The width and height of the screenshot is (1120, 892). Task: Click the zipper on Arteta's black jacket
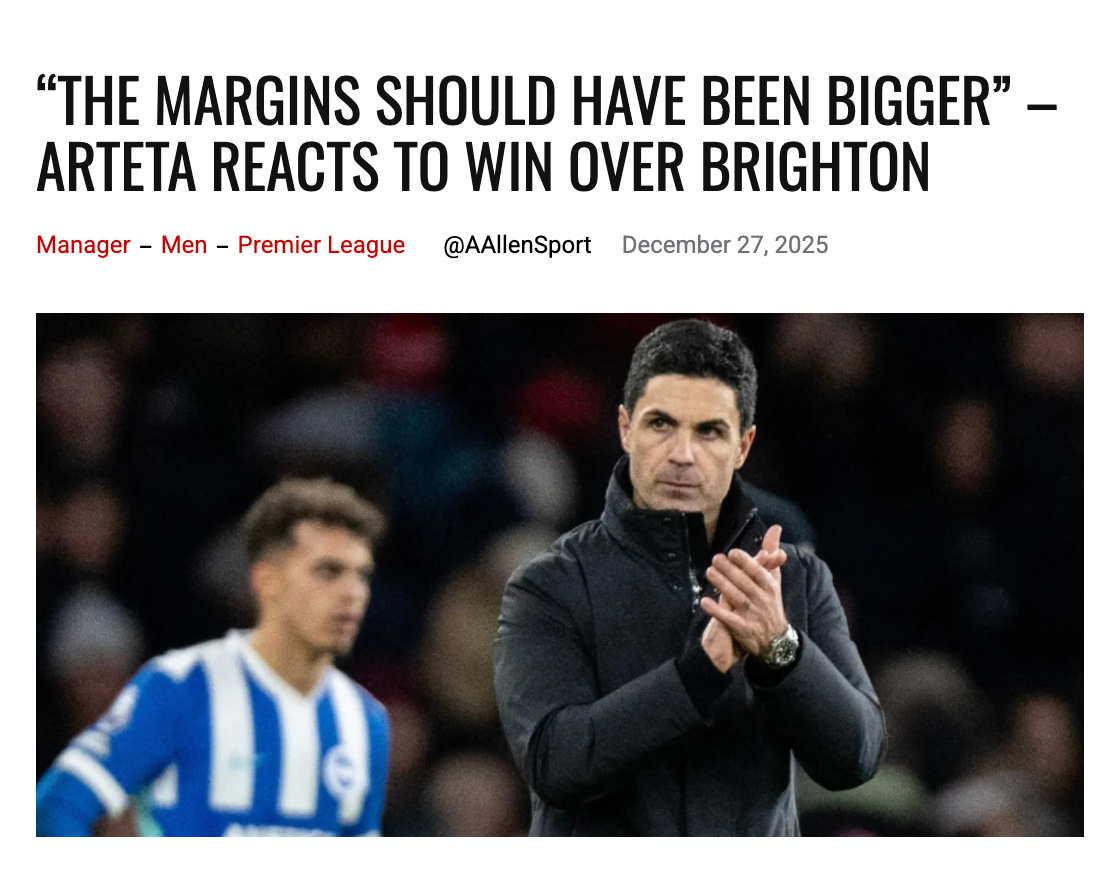694,564
